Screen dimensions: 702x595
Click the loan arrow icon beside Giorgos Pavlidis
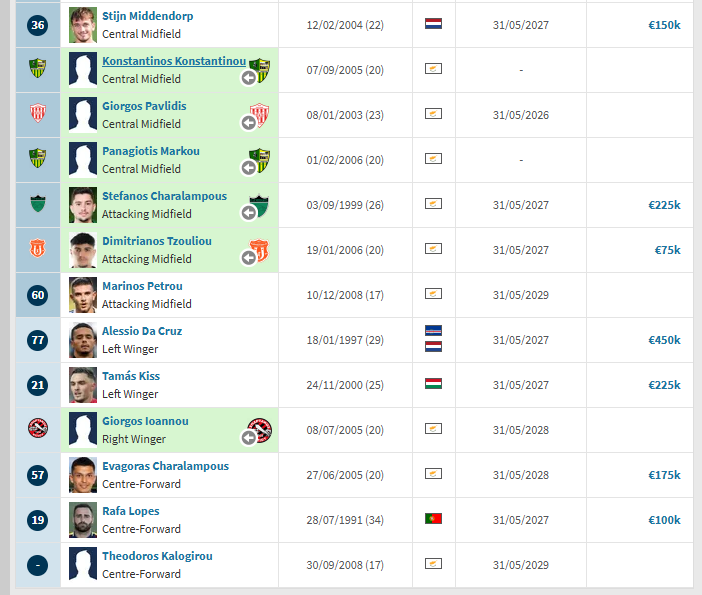tap(248, 123)
